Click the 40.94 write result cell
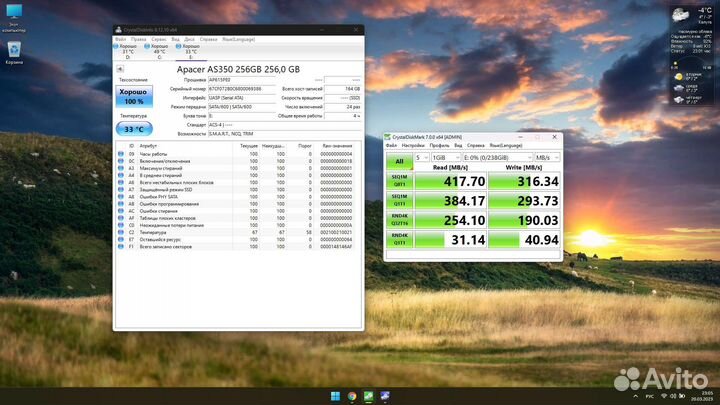The image size is (720, 405). click(524, 240)
